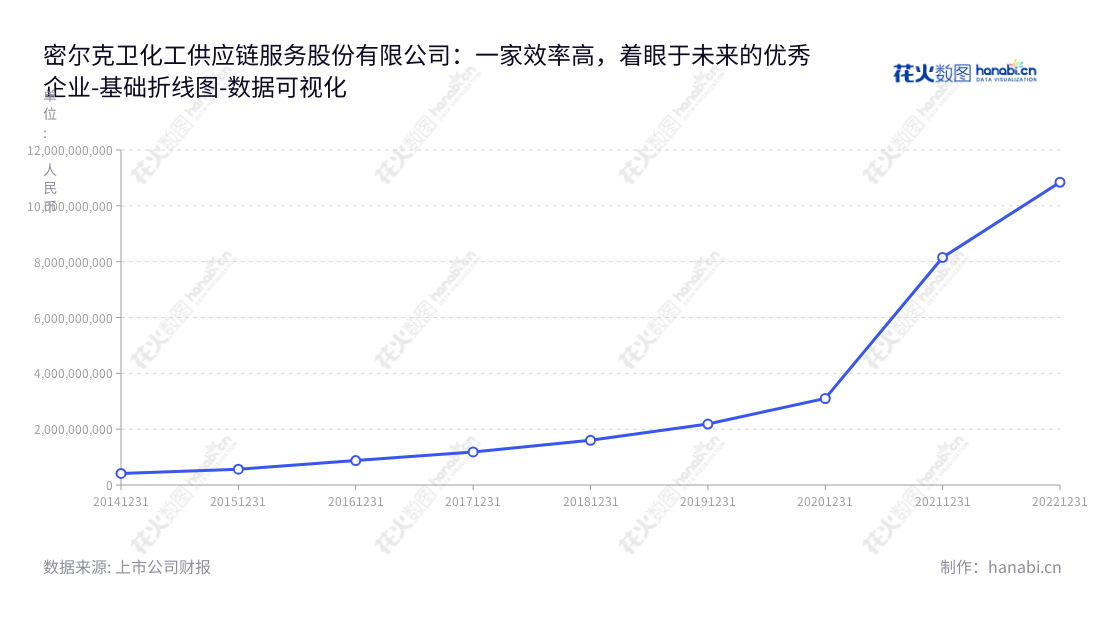Click the x-axis label 20171231
The width and height of the screenshot is (1100, 620).
473,501
